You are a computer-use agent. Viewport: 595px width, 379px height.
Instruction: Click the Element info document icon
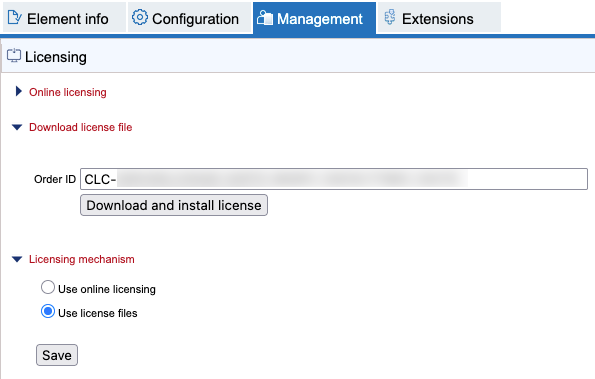point(14,17)
